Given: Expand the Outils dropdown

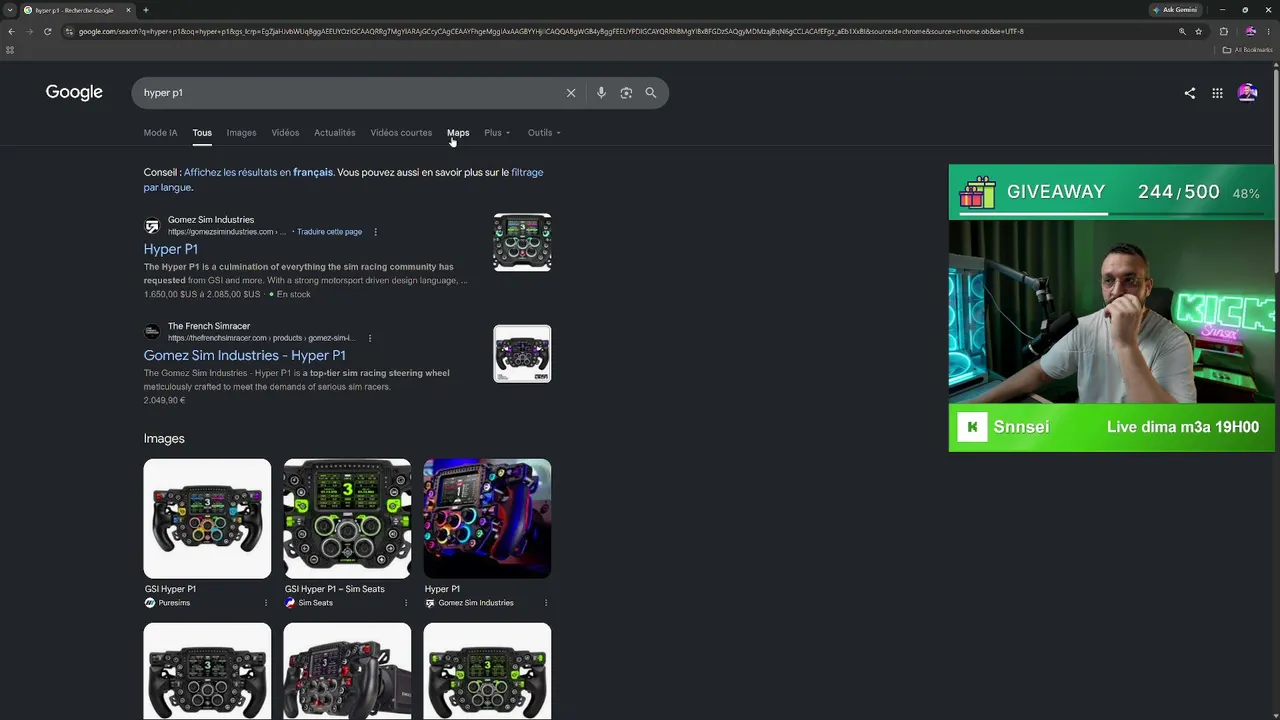Looking at the screenshot, I should point(544,133).
